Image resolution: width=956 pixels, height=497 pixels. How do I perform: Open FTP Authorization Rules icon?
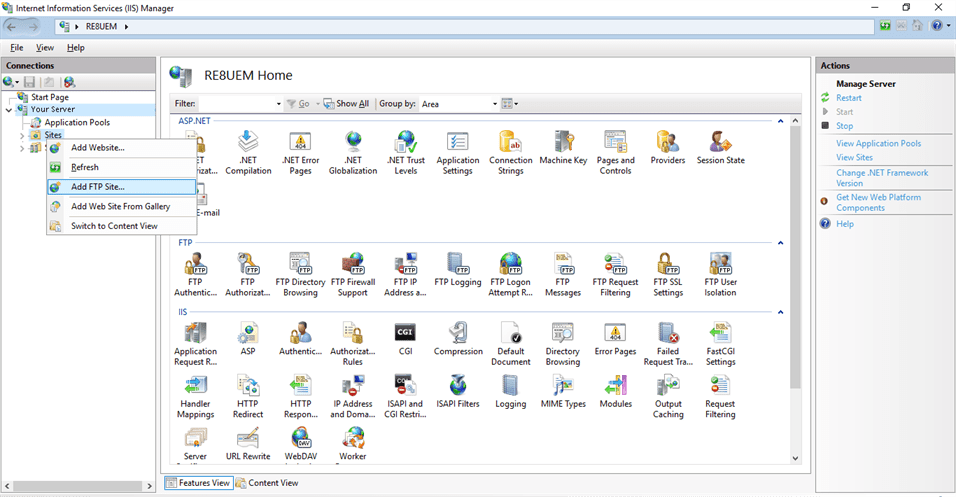(x=248, y=274)
